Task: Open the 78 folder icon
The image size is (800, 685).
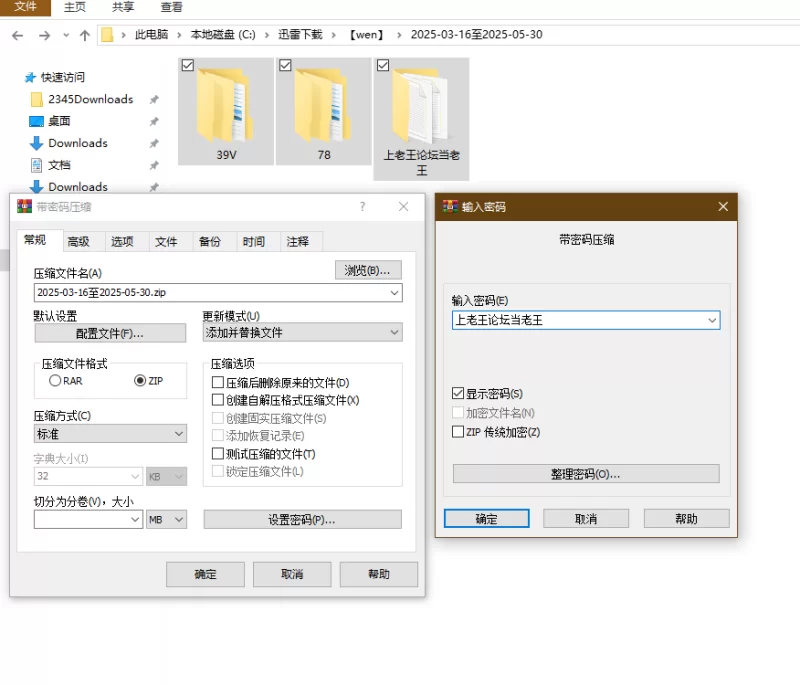Action: (x=324, y=104)
